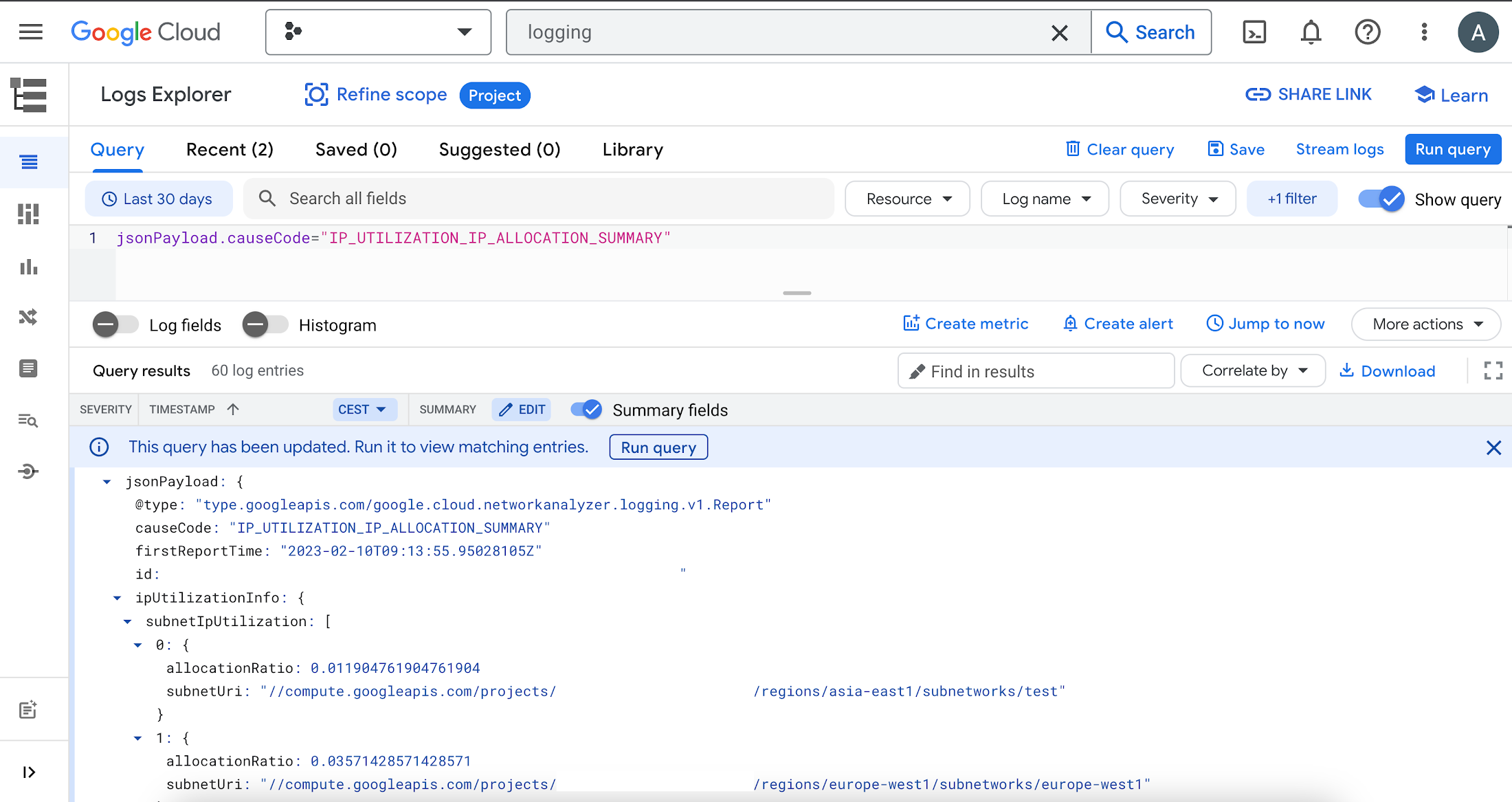1512x802 pixels.
Task: Collapse the jsonPayload node
Action: [x=107, y=482]
